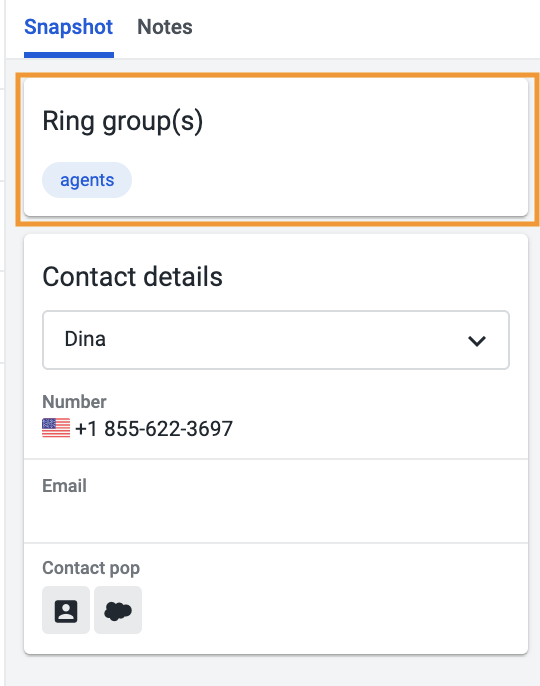The height and width of the screenshot is (686, 540).
Task: Open the contact card pop icon
Action: (66, 610)
